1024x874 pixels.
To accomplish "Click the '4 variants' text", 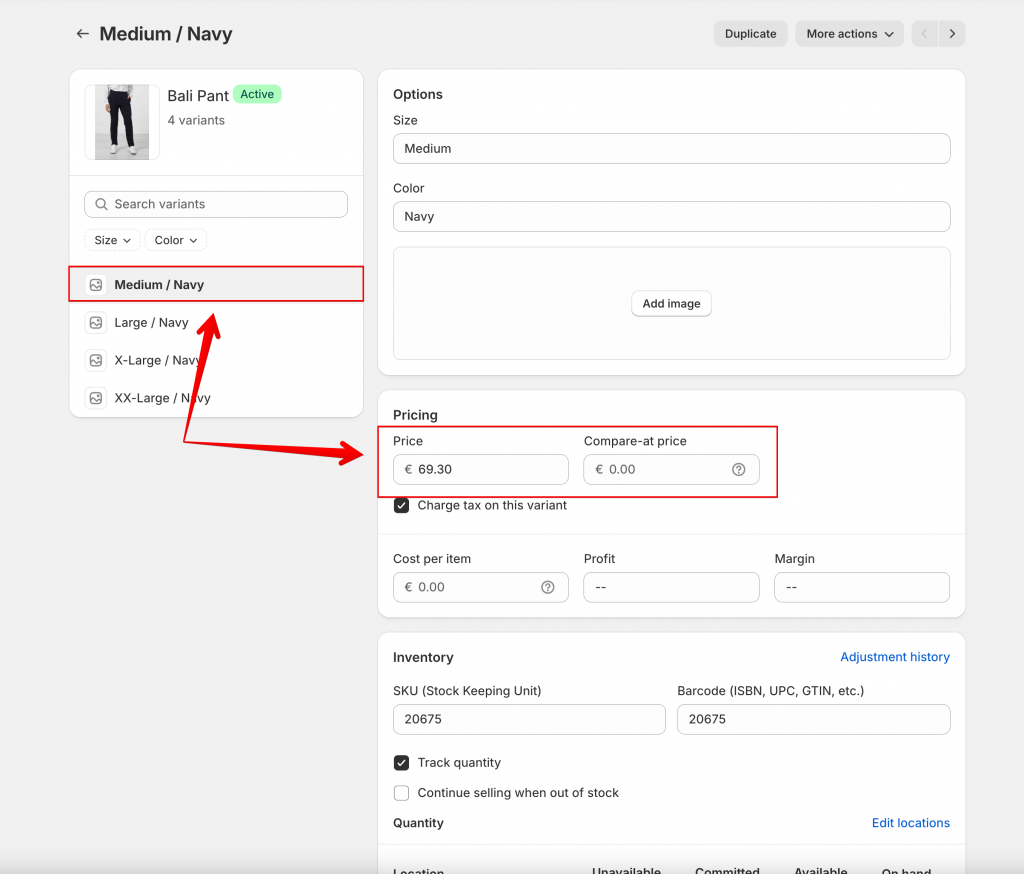I will (196, 120).
